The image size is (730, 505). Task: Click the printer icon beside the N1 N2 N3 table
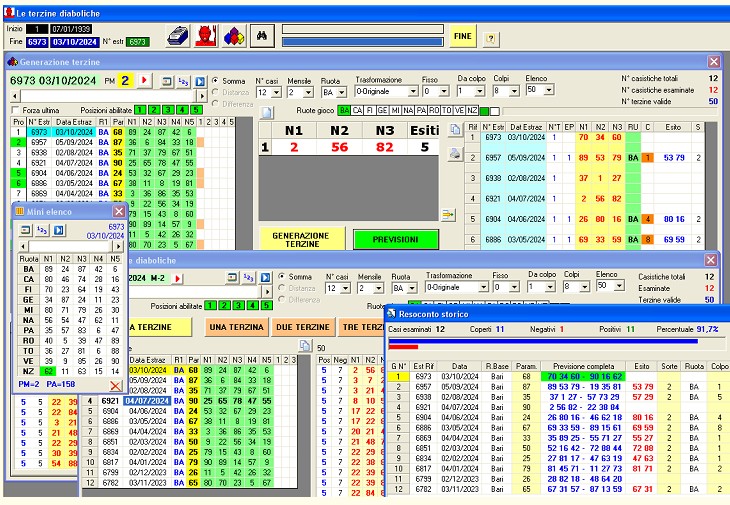[x=455, y=154]
